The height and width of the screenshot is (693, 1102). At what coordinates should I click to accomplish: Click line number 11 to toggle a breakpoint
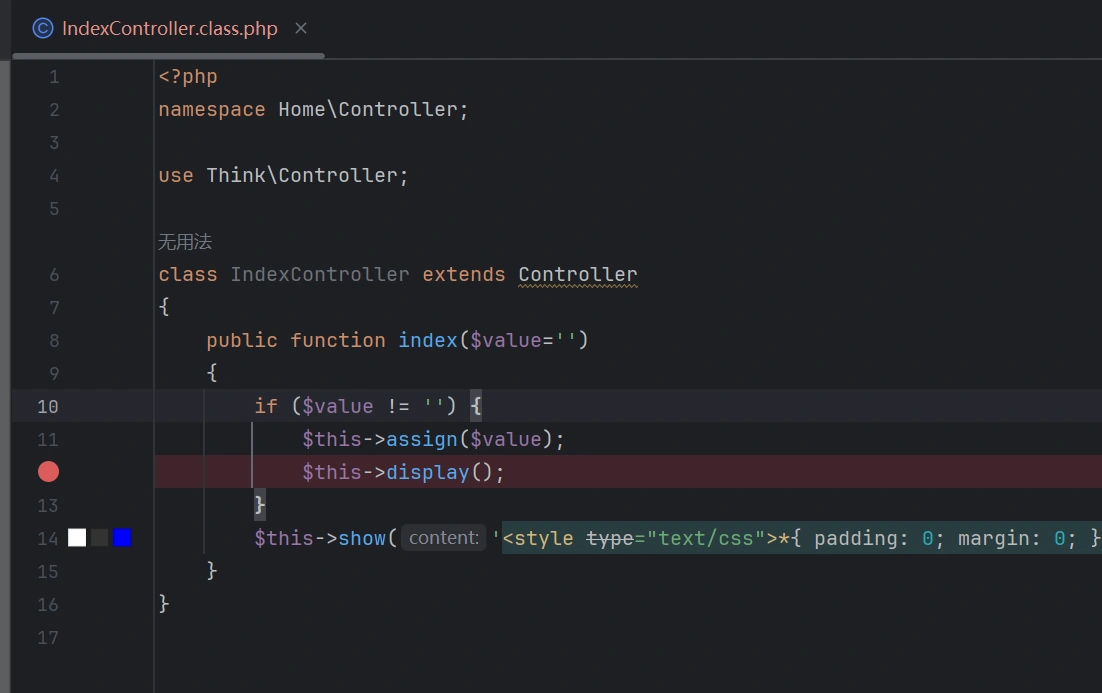tap(48, 439)
